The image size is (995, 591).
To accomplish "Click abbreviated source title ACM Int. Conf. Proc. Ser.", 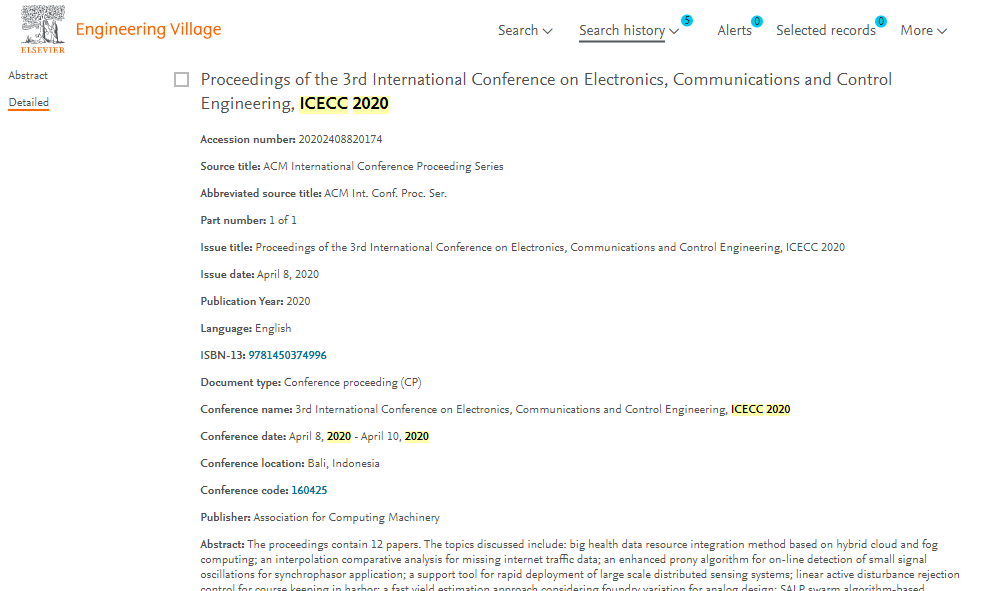I will click(385, 194).
